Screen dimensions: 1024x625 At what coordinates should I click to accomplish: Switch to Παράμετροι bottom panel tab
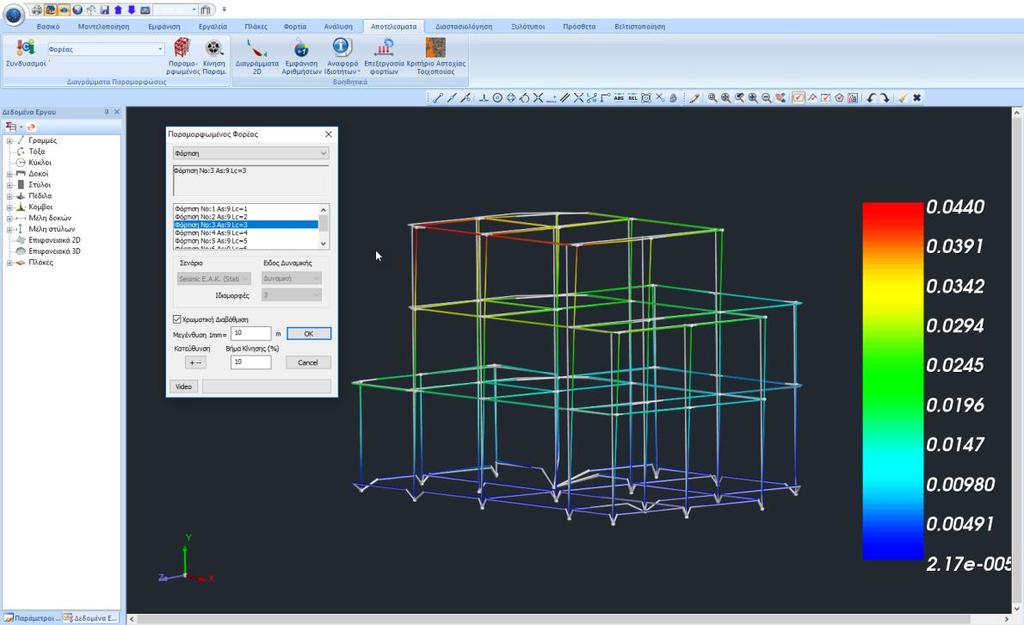coord(31,617)
